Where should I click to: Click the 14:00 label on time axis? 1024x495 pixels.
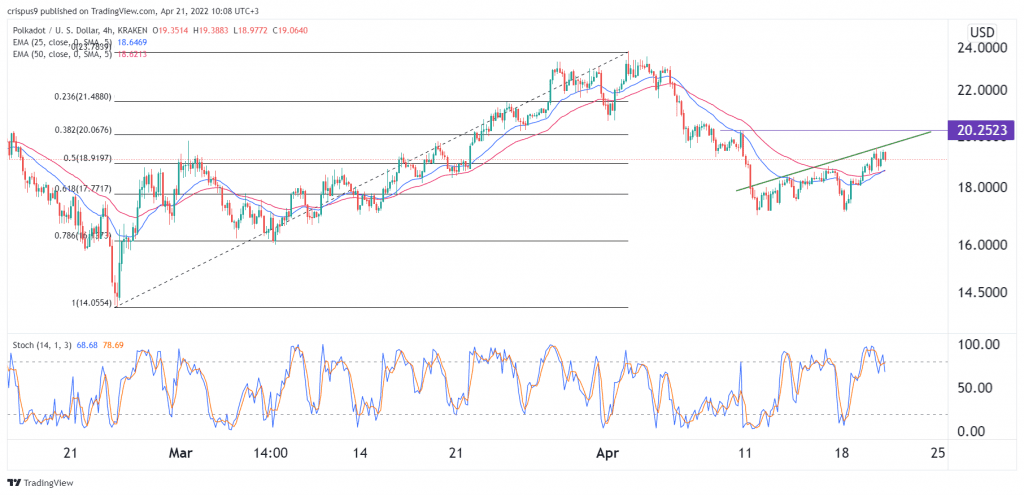[x=271, y=451]
